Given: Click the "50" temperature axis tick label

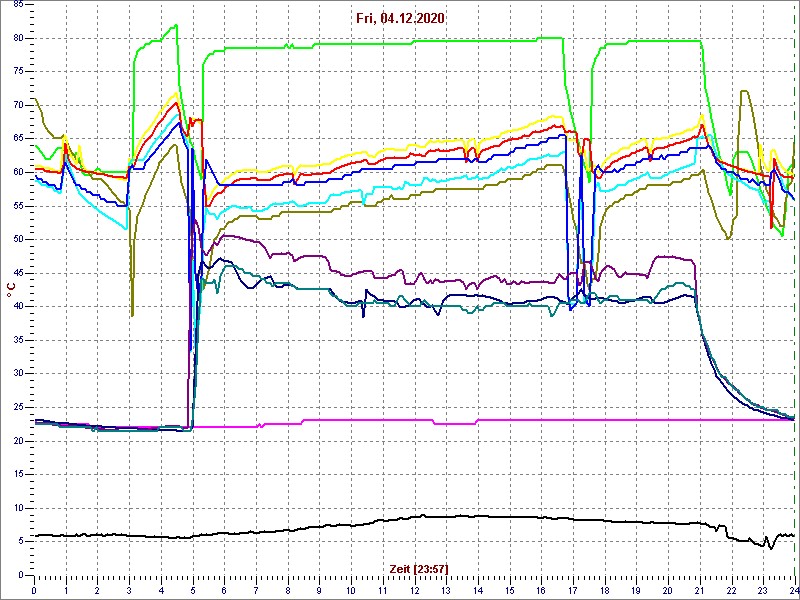Looking at the screenshot, I should point(17,239).
